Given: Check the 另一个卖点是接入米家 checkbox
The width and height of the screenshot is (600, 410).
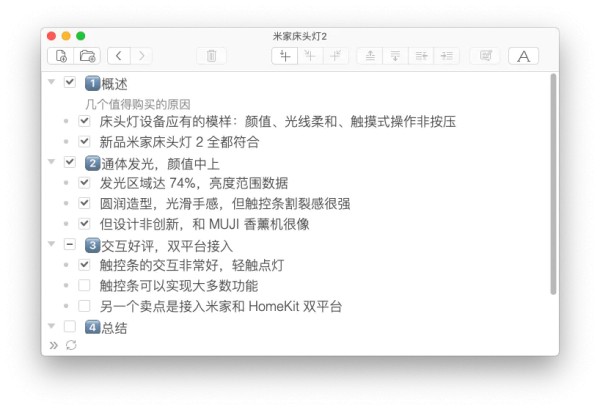Looking at the screenshot, I should pos(84,306).
